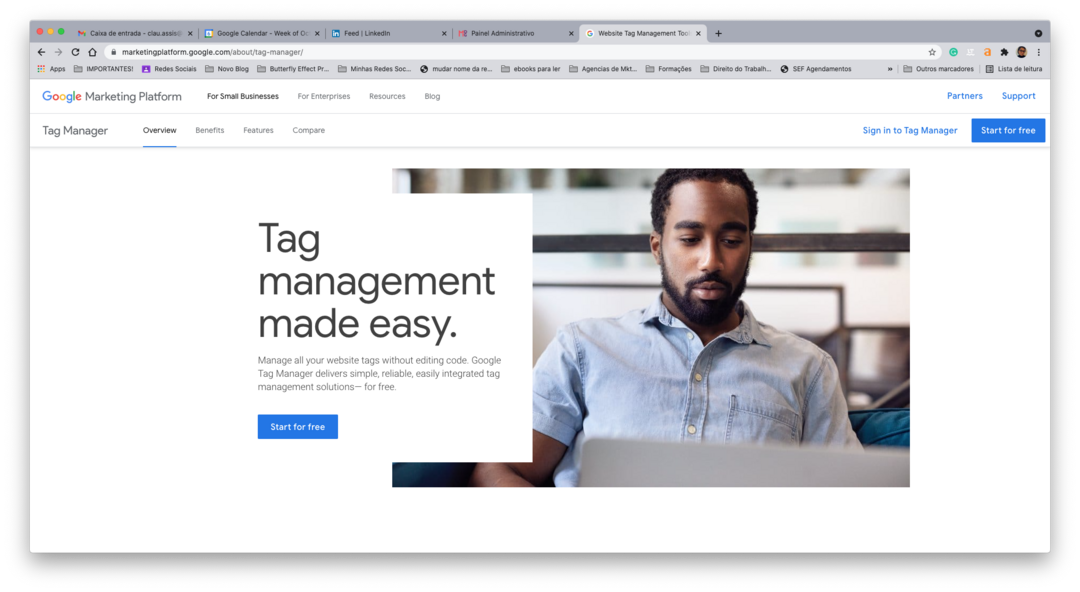Select the Features sub-navigation tab

(258, 130)
